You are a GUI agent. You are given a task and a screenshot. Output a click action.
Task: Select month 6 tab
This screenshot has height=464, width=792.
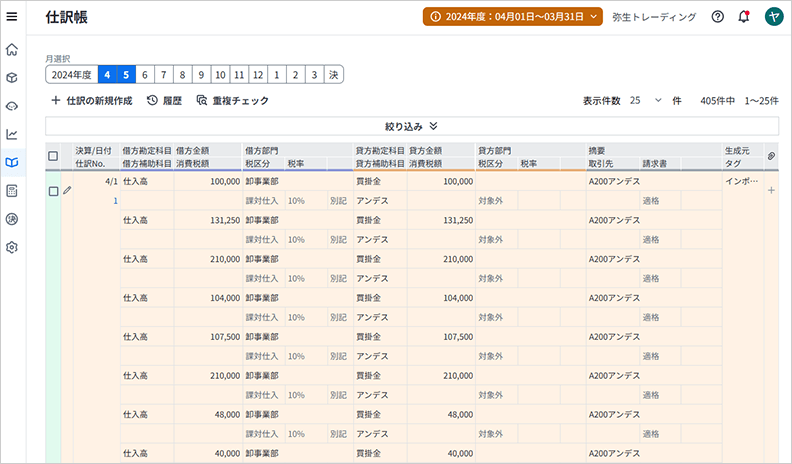tap(144, 75)
